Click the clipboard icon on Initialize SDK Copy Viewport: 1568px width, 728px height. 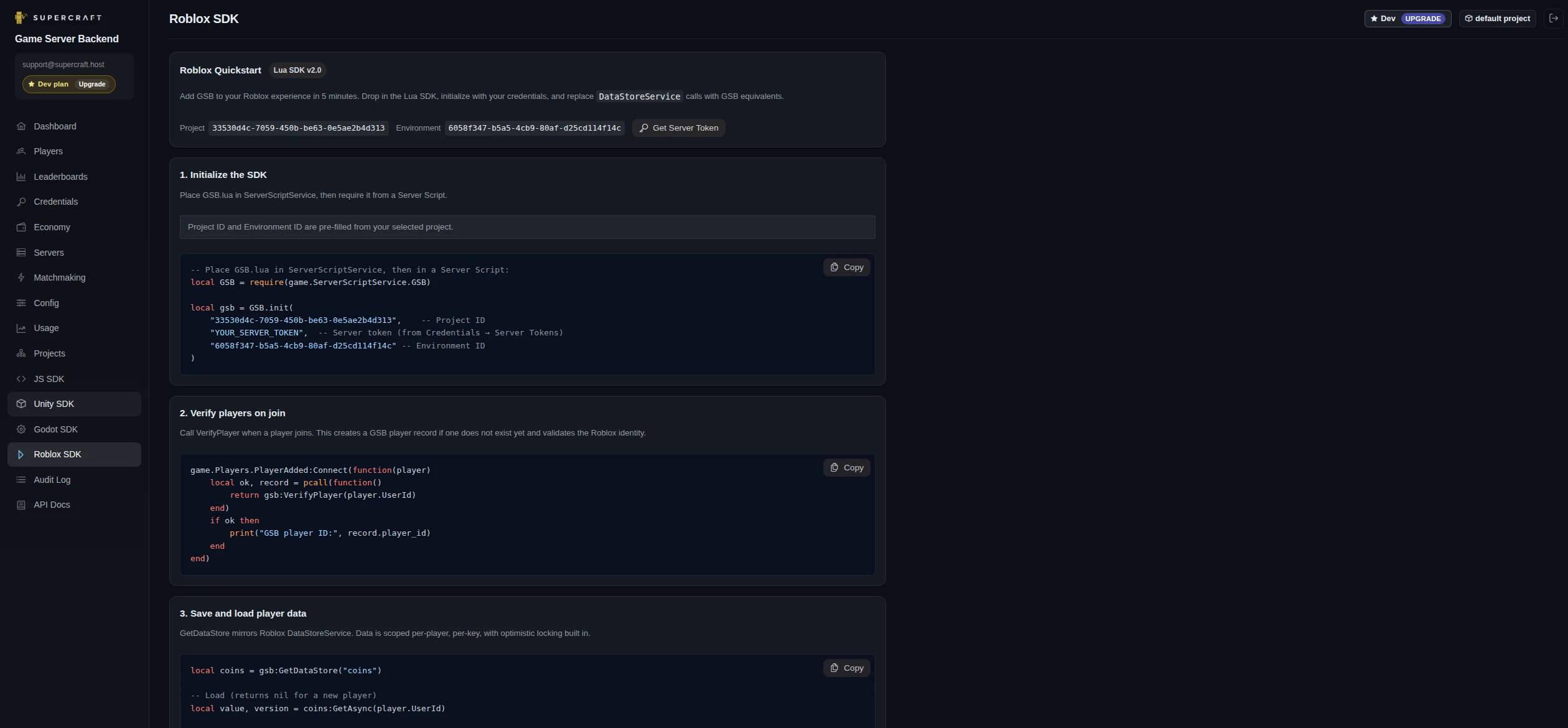click(834, 268)
